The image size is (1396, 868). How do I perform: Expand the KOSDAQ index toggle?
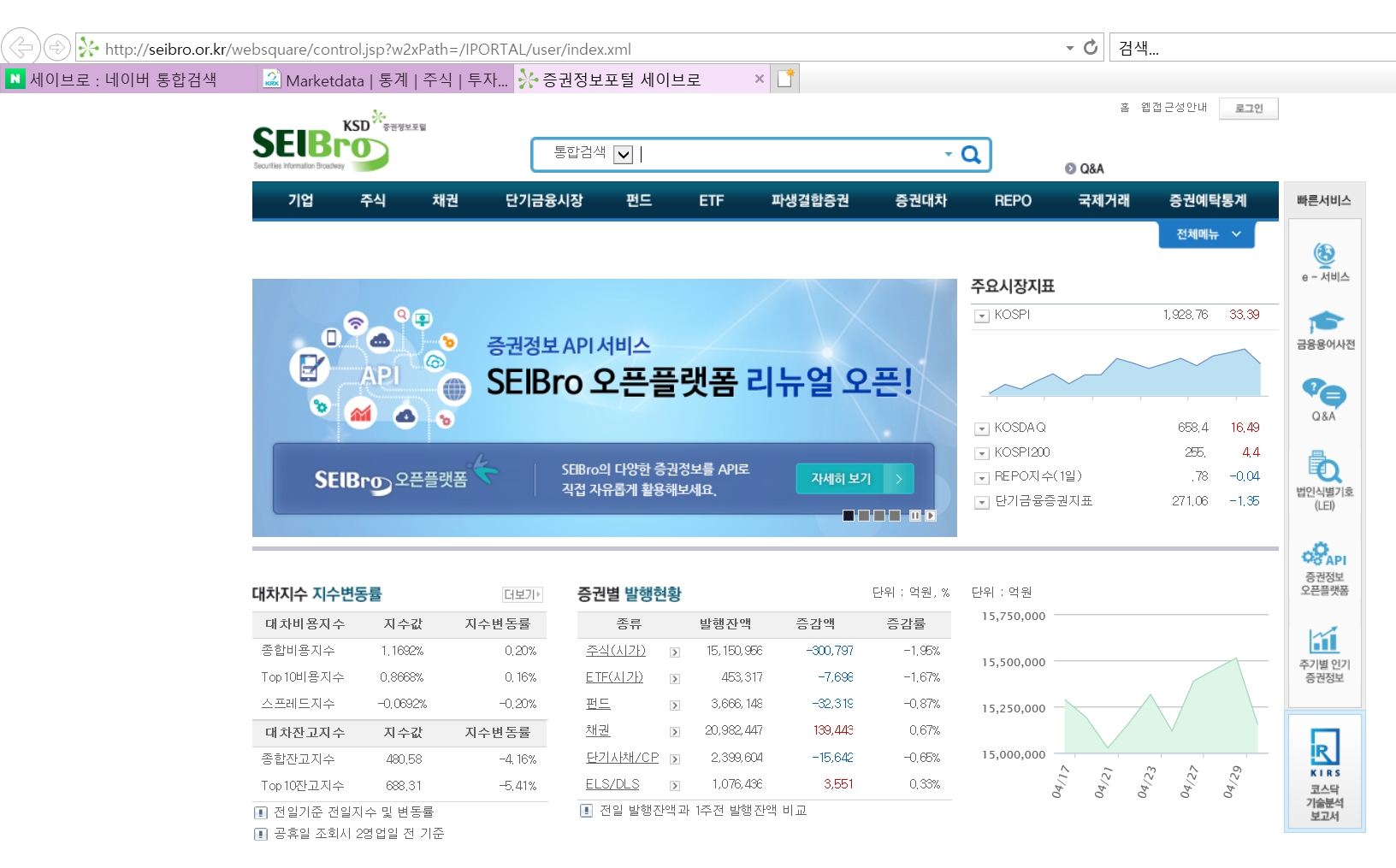[x=982, y=429]
